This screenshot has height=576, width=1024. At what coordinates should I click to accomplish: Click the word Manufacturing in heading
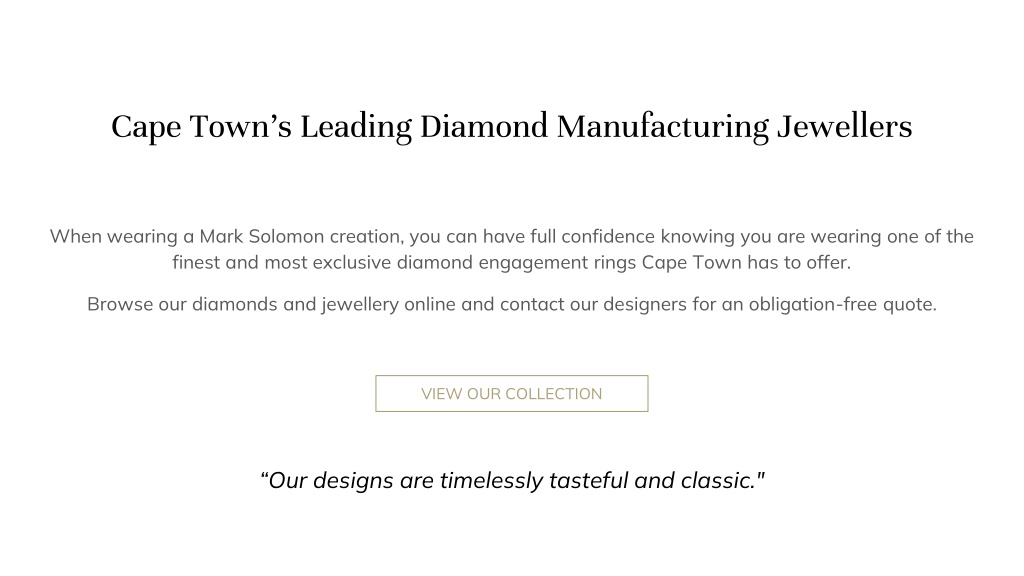click(x=662, y=127)
